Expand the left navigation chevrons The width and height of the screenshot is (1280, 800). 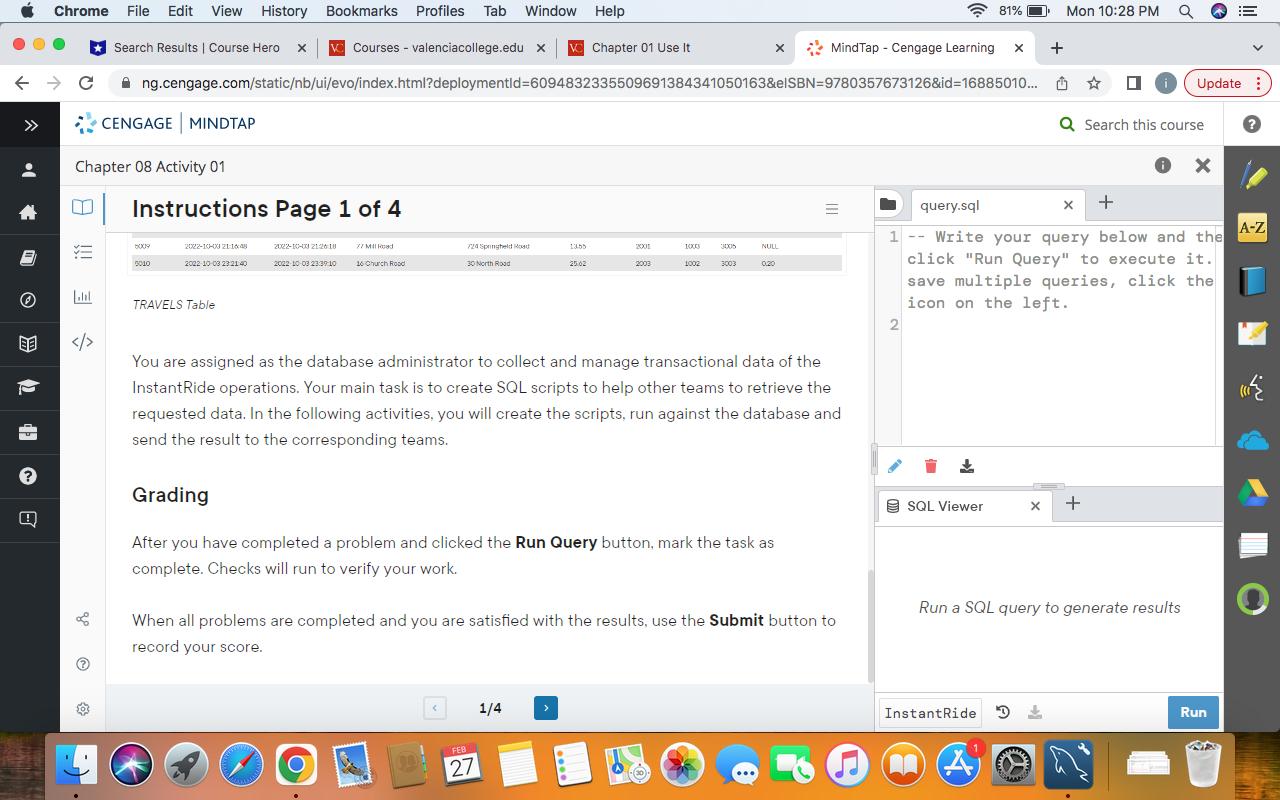pos(30,125)
